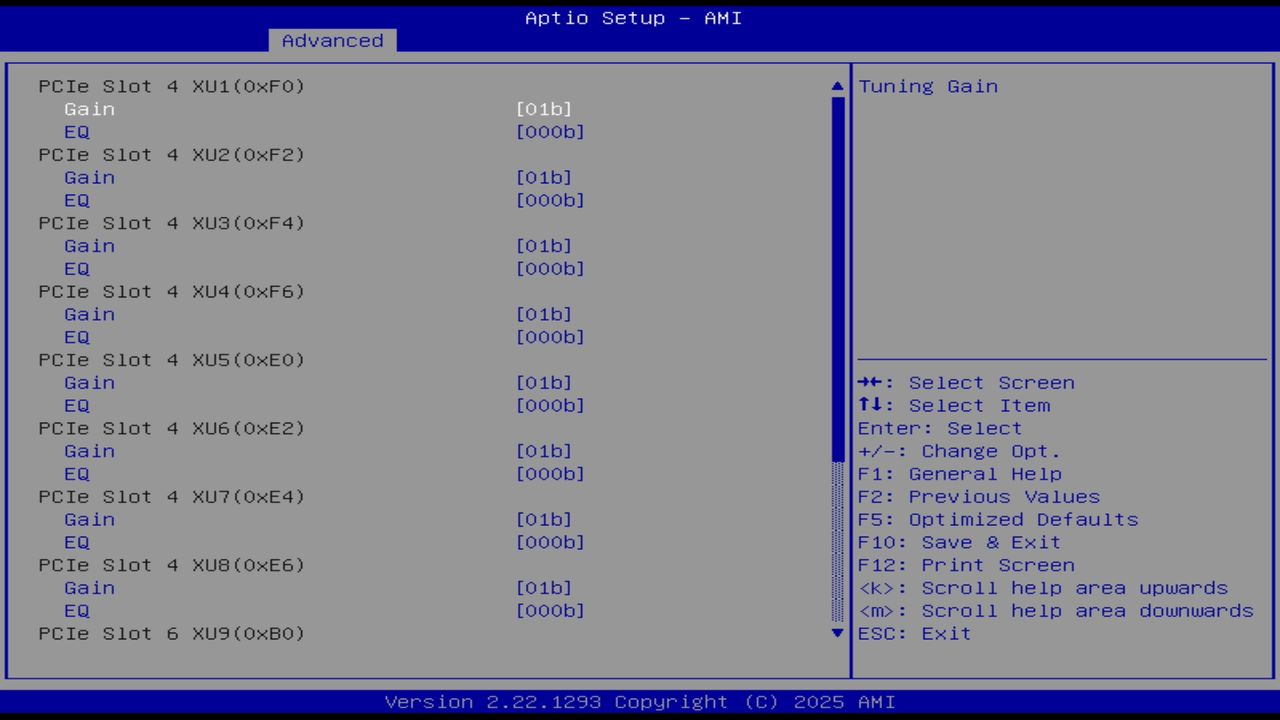Select EQ under PCIe Slot 4 XU5
Viewport: 1280px width, 720px height.
[76, 405]
